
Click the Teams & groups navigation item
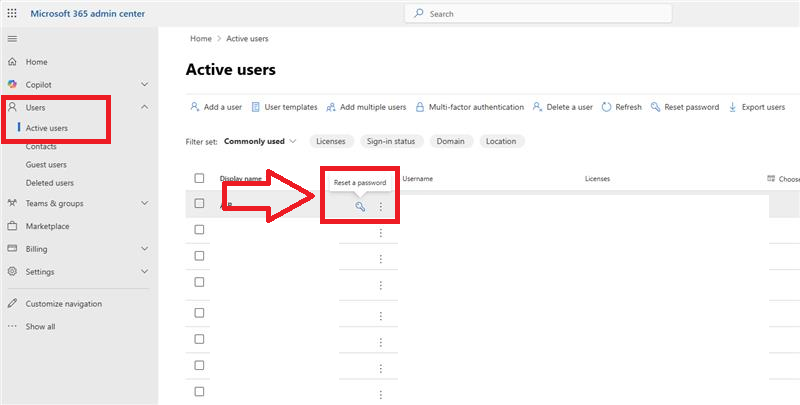point(55,203)
